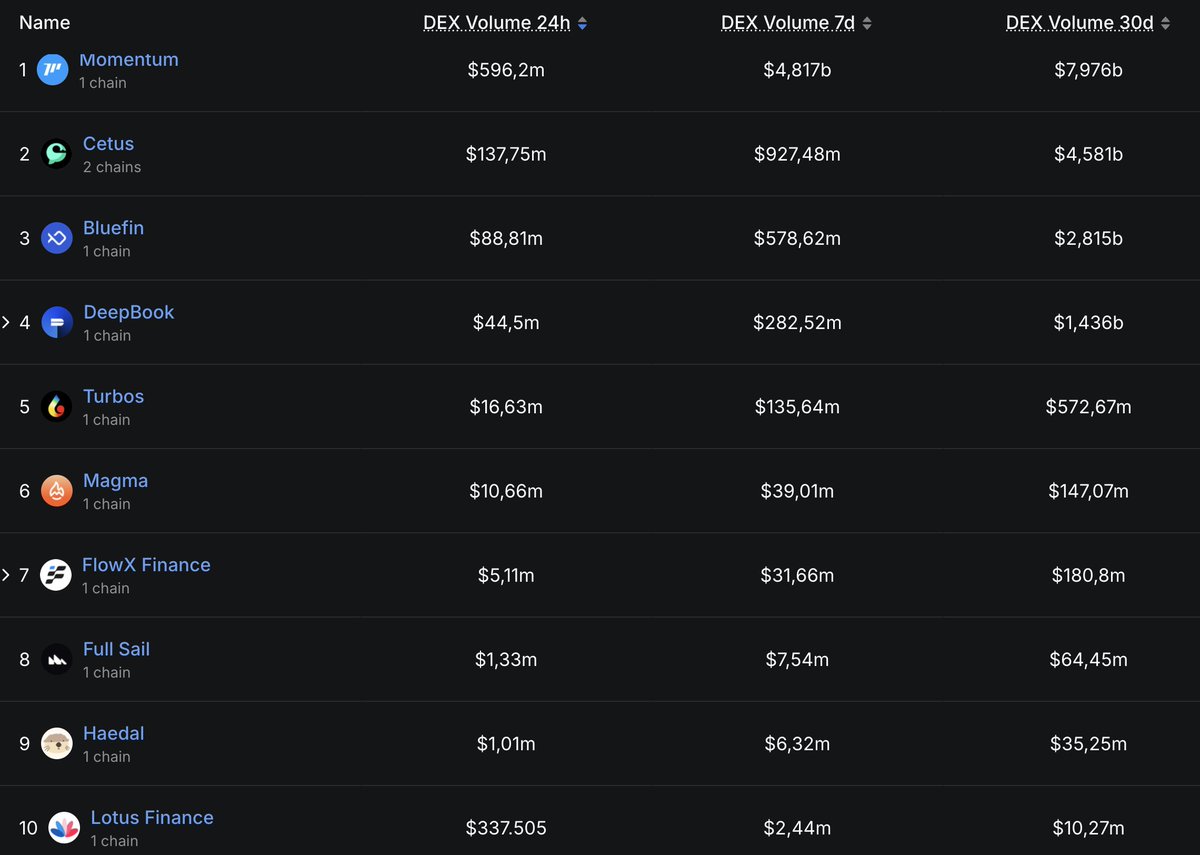1200x855 pixels.
Task: Click the FlowX Finance logo icon
Action: 56,575
